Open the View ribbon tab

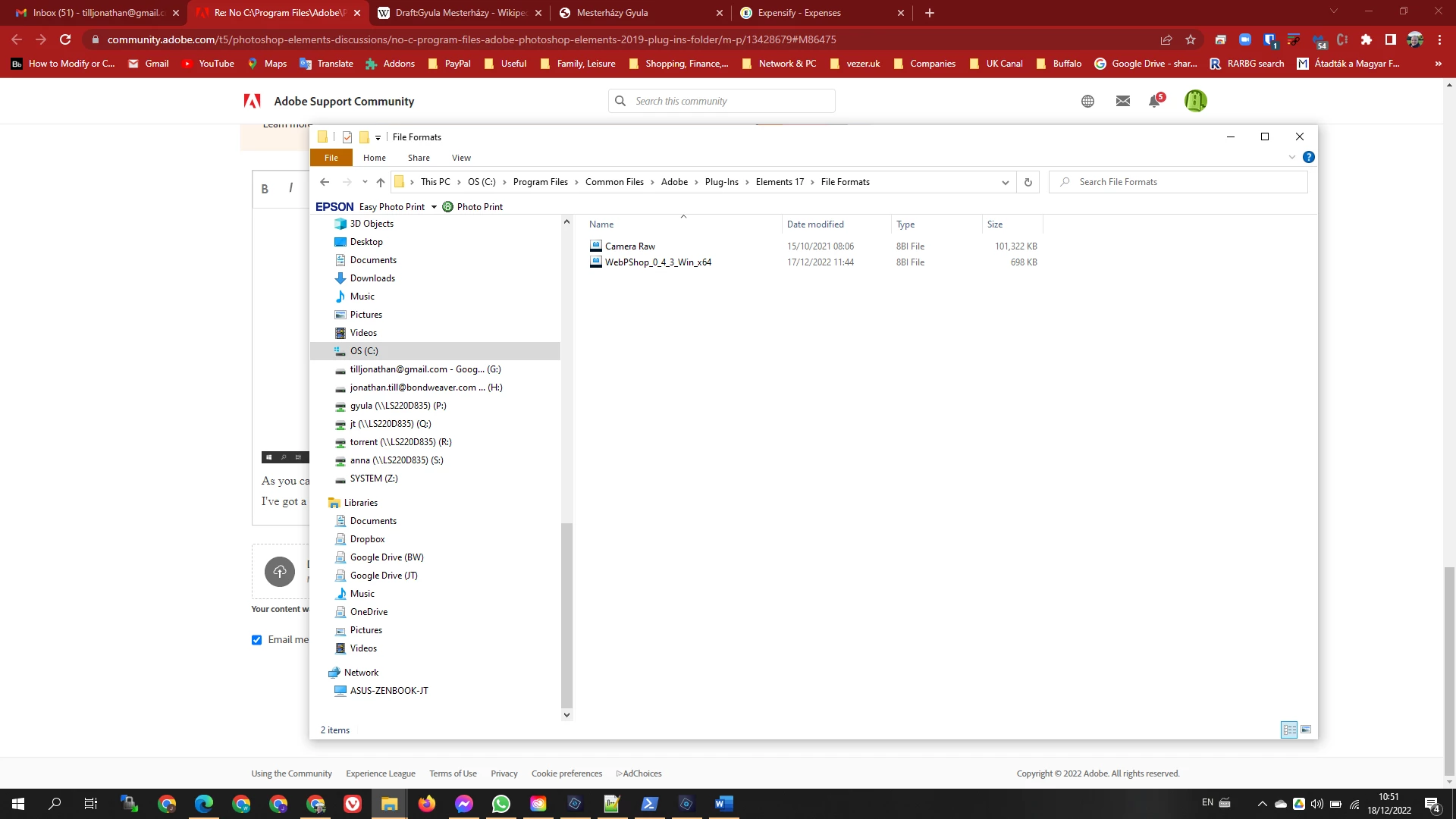(461, 158)
